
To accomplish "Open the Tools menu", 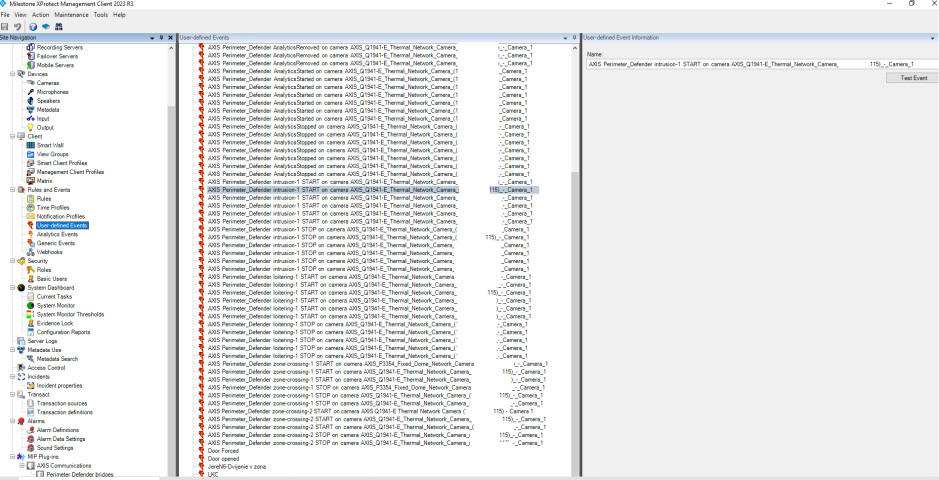I will pos(100,15).
